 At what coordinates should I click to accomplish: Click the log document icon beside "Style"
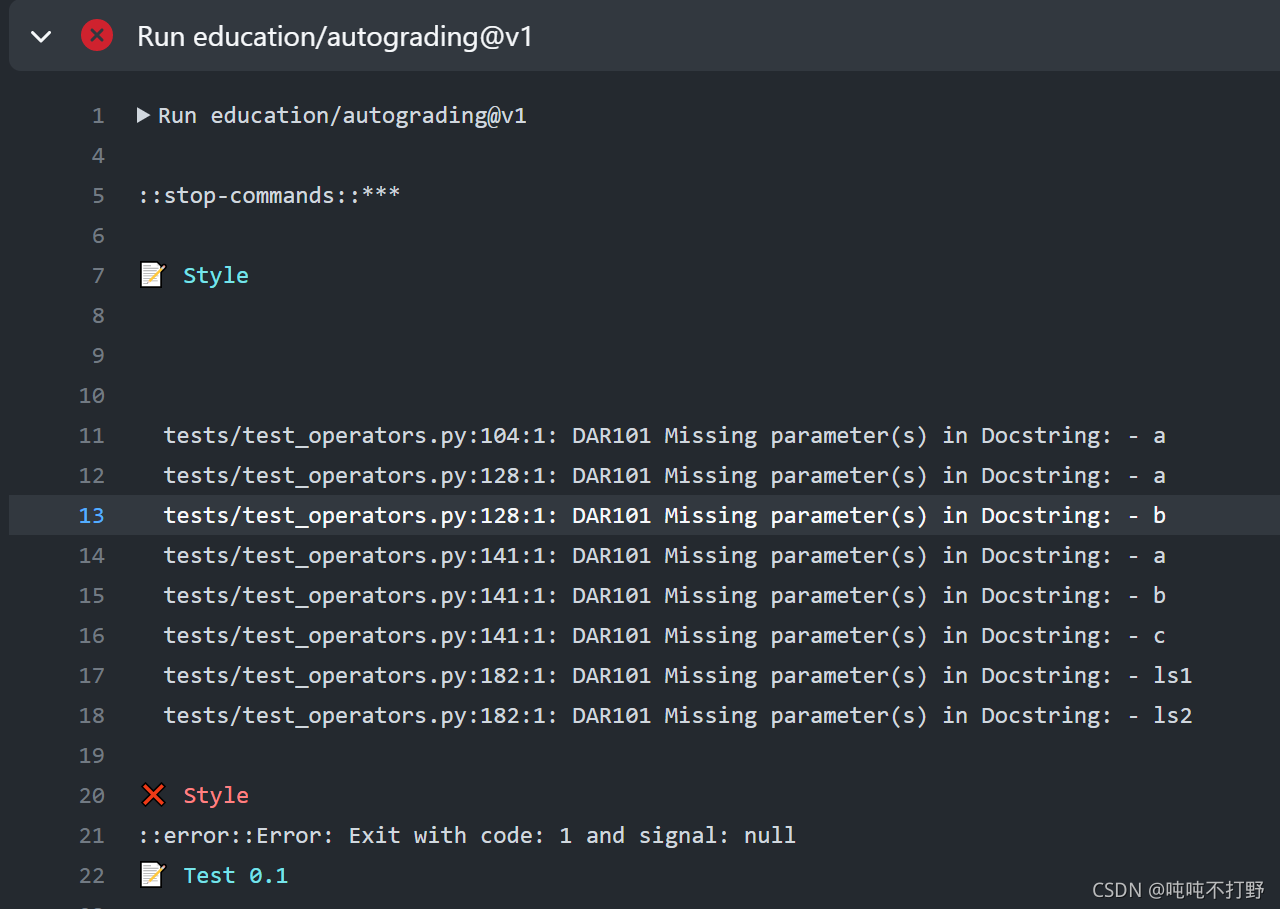(x=152, y=273)
